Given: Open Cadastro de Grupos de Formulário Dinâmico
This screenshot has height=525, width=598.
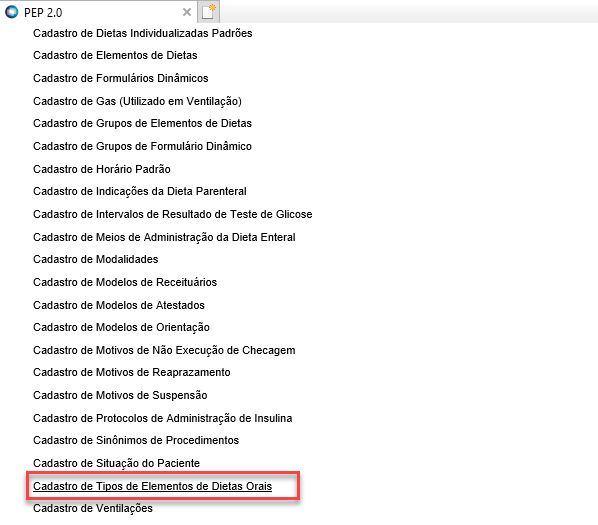Looking at the screenshot, I should [x=142, y=146].
